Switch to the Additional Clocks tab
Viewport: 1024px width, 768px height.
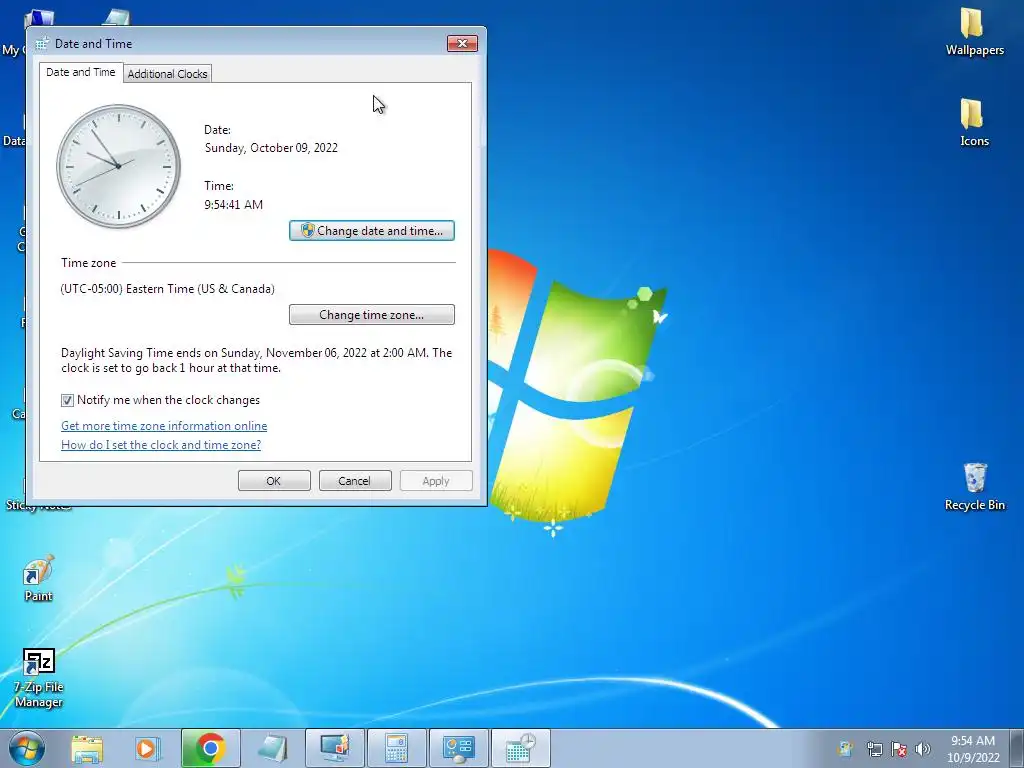(x=167, y=74)
